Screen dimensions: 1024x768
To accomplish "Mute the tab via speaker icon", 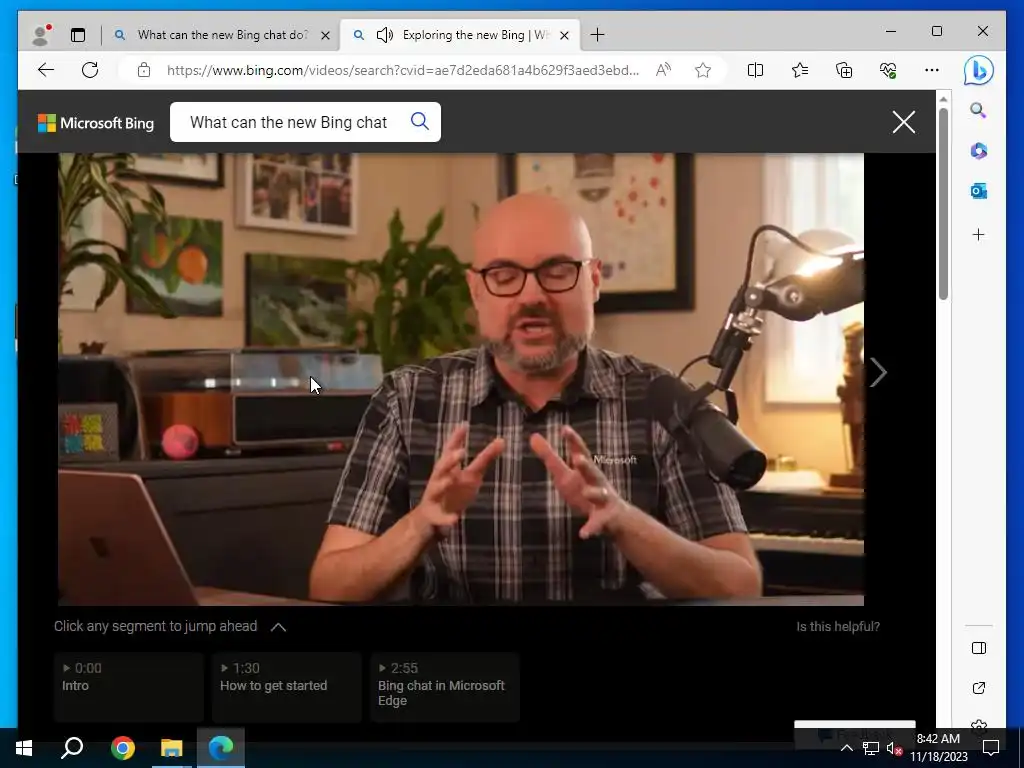I will (x=385, y=35).
